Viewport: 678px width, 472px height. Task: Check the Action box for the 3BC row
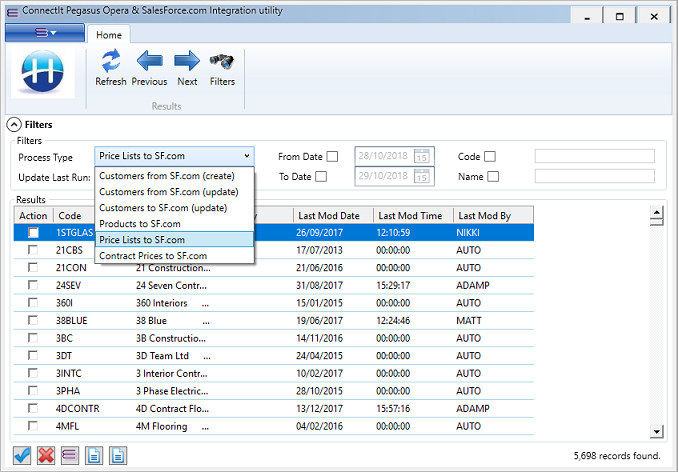[34, 338]
